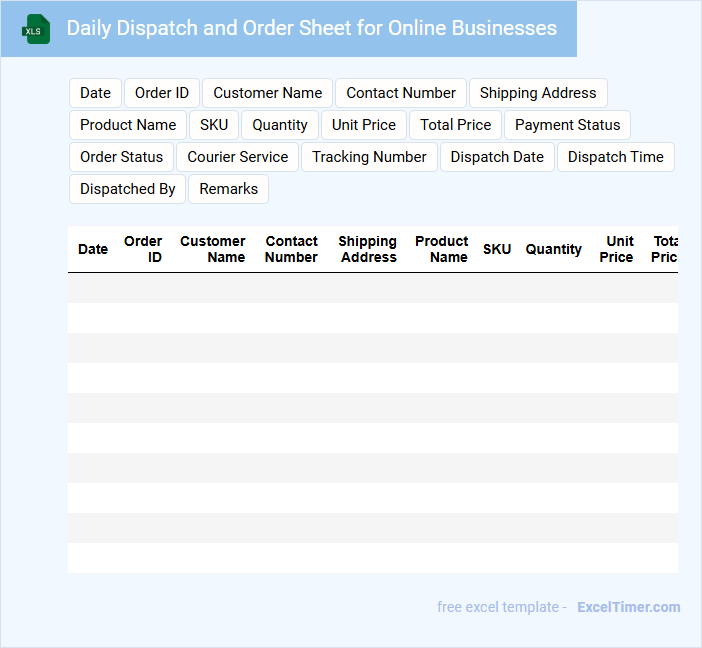Click the Contact Number tag
702x648 pixels.
tap(401, 93)
